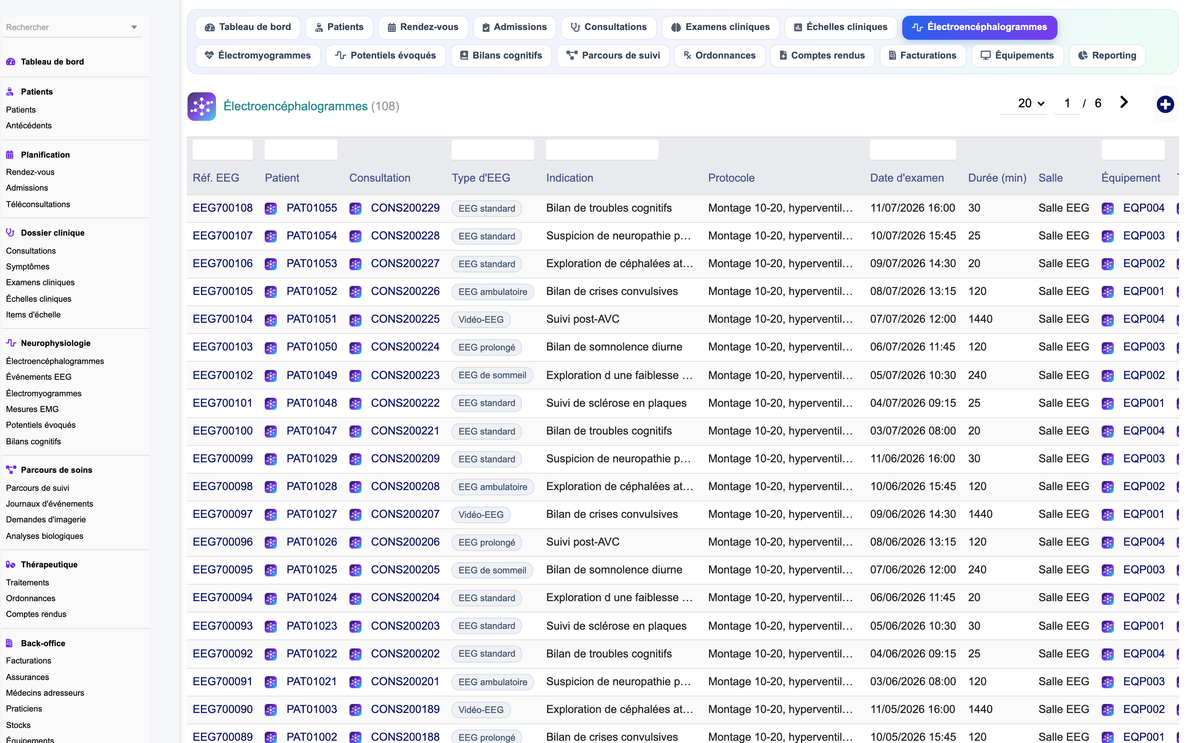Image resolution: width=1200 pixels, height=743 pixels.
Task: Switch to the Ordonnances tab
Action: pos(719,55)
